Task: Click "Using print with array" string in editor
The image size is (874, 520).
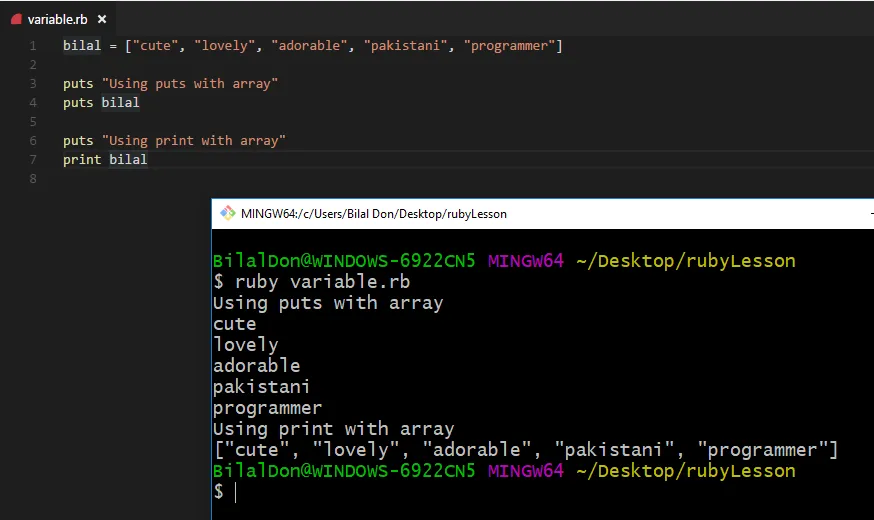Action: pyautogui.click(x=193, y=140)
